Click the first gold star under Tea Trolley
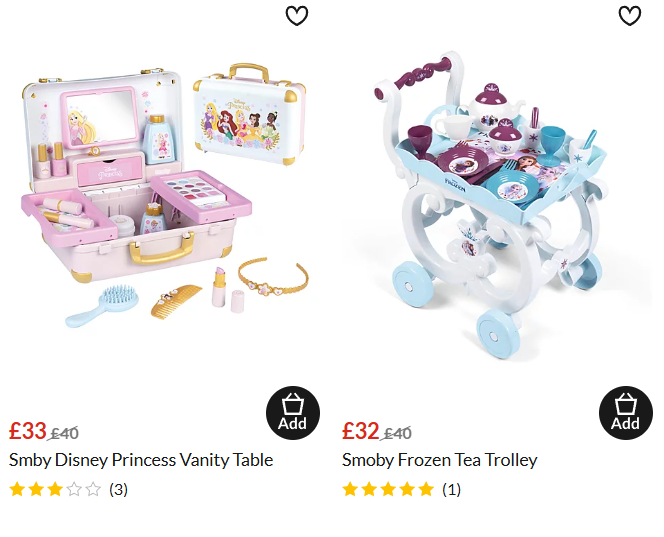This screenshot has height=537, width=664. click(350, 489)
